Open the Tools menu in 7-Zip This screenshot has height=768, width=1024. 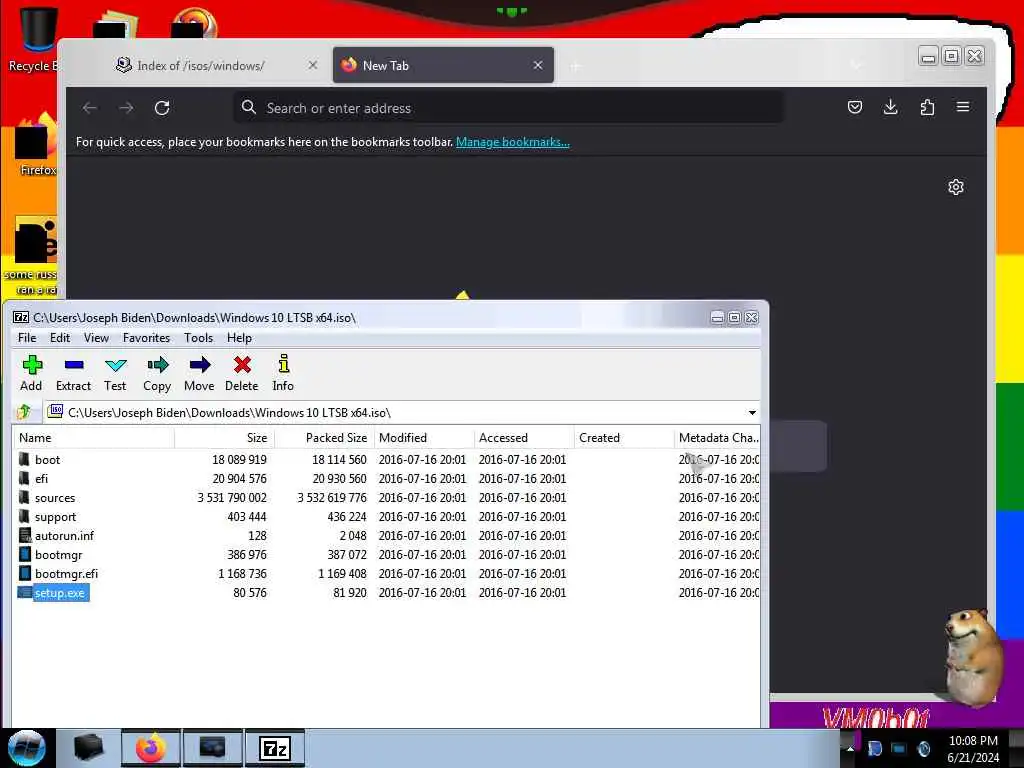pyautogui.click(x=199, y=338)
